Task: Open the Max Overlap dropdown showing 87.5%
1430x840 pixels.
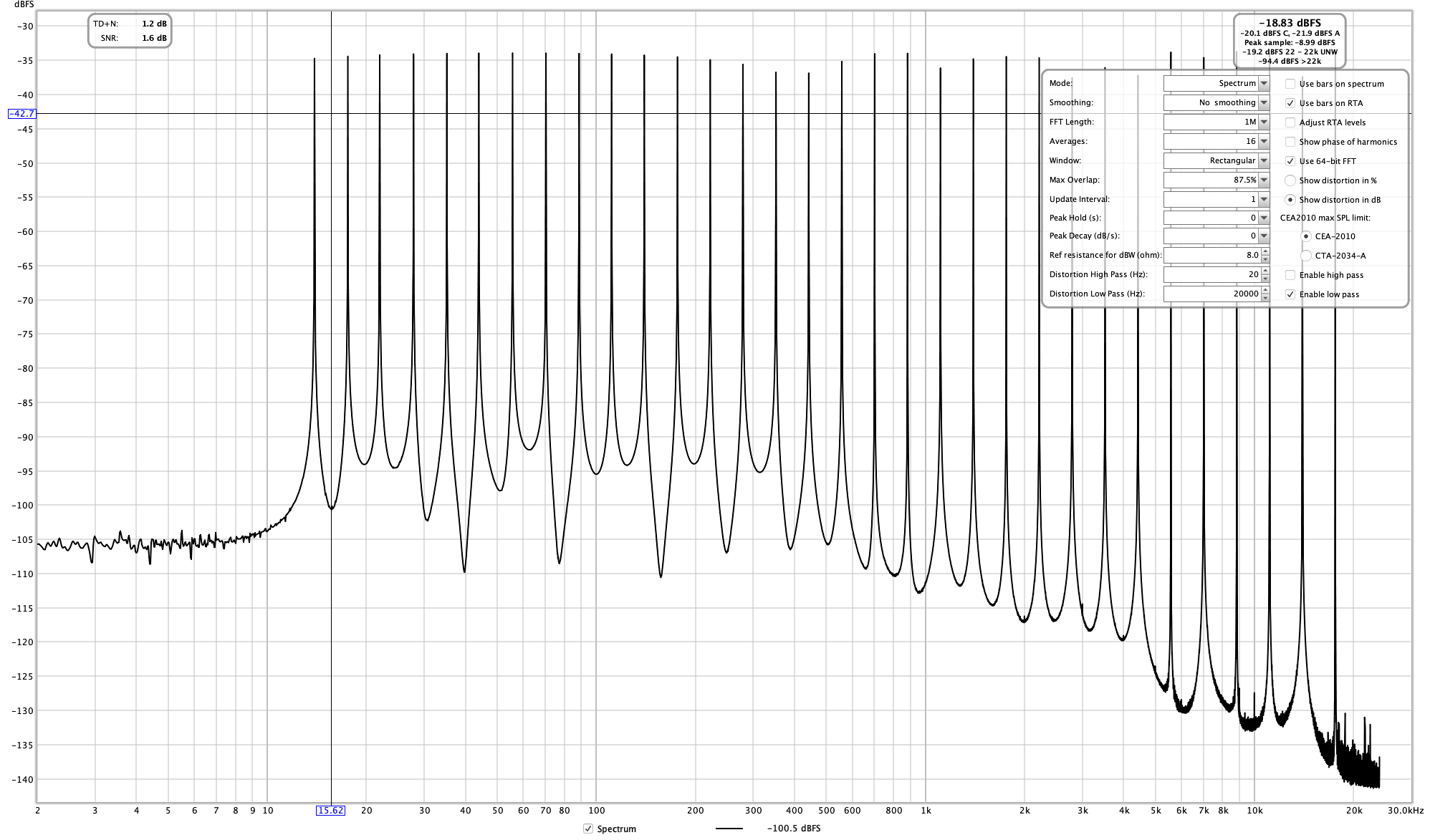Action: coord(1216,180)
